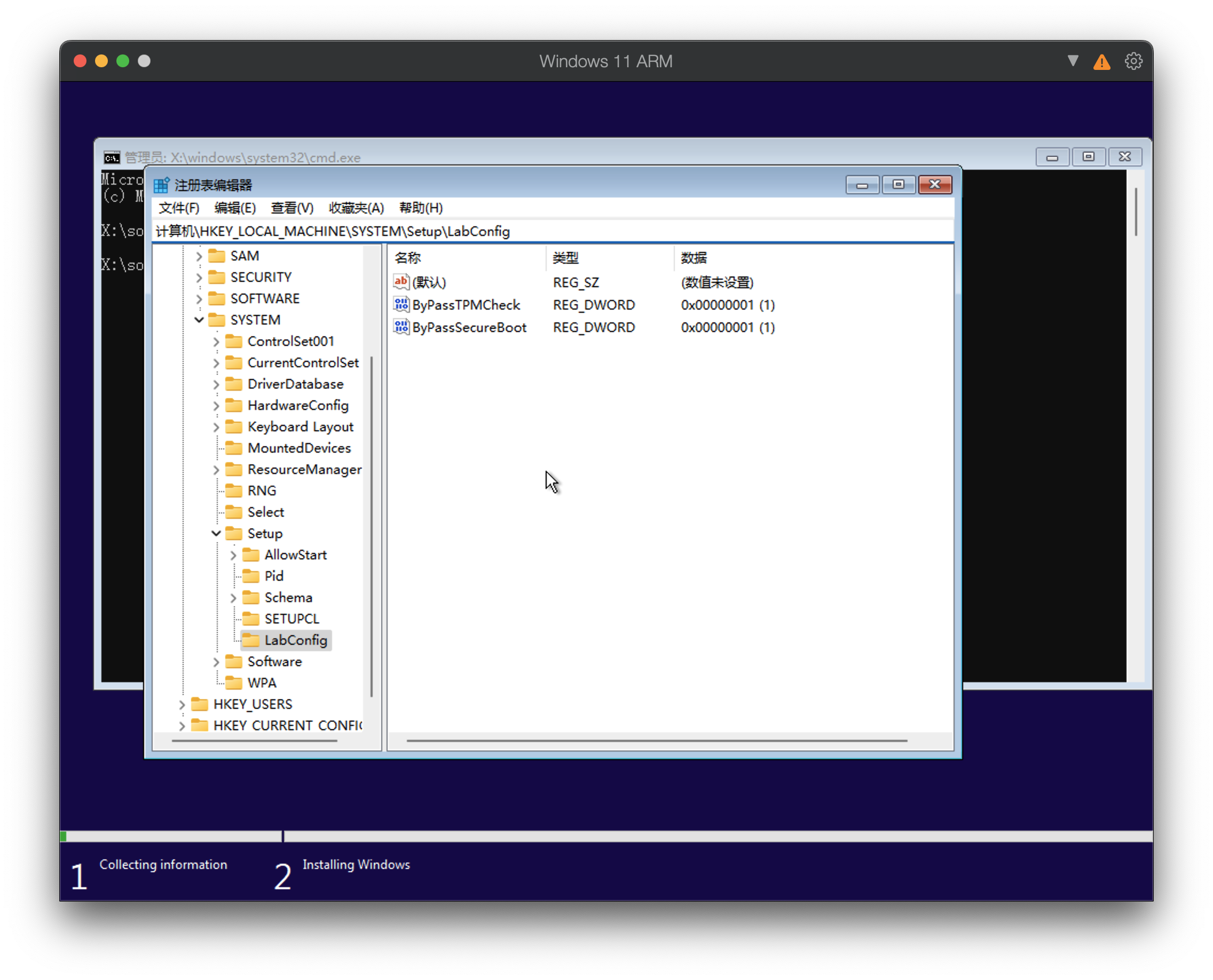Viewport: 1213px width, 980px height.
Task: Click the BypassTPMCheck DWORD value icon
Action: tap(401, 305)
